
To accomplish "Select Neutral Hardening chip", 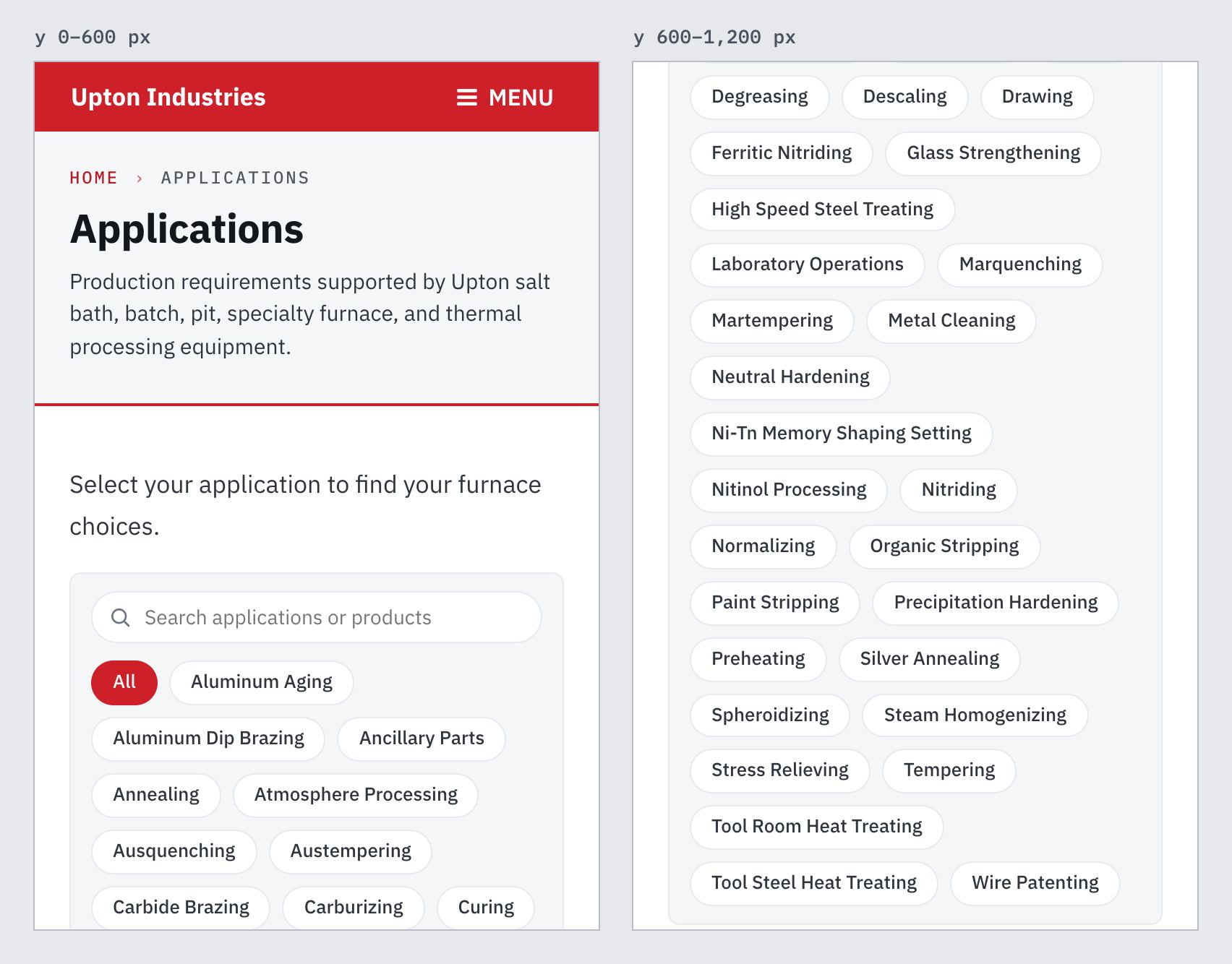I will [790, 377].
